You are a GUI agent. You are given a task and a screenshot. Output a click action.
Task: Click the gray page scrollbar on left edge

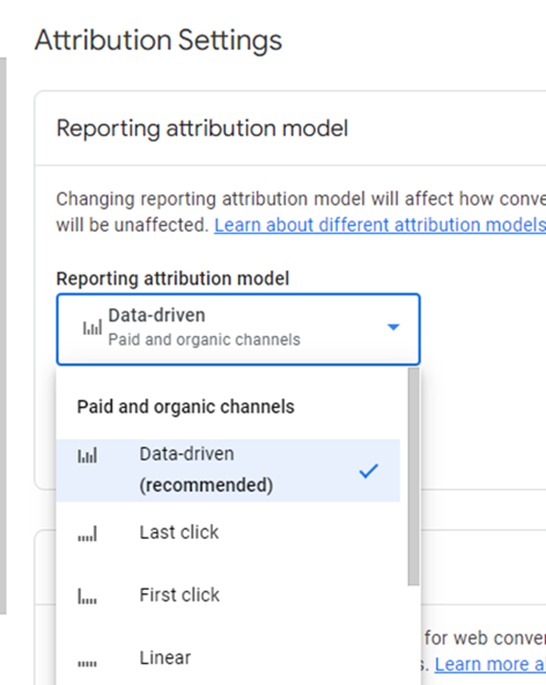(3, 336)
